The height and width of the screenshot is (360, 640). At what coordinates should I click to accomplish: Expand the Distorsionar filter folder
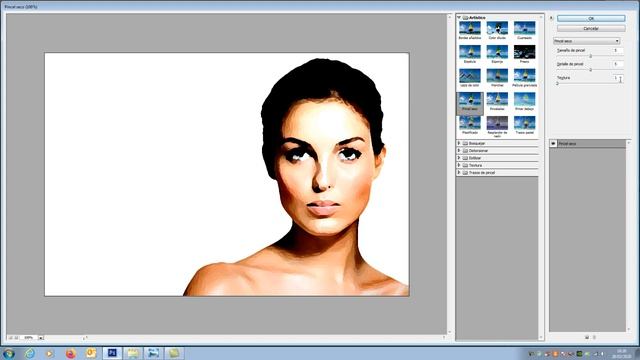[x=459, y=151]
